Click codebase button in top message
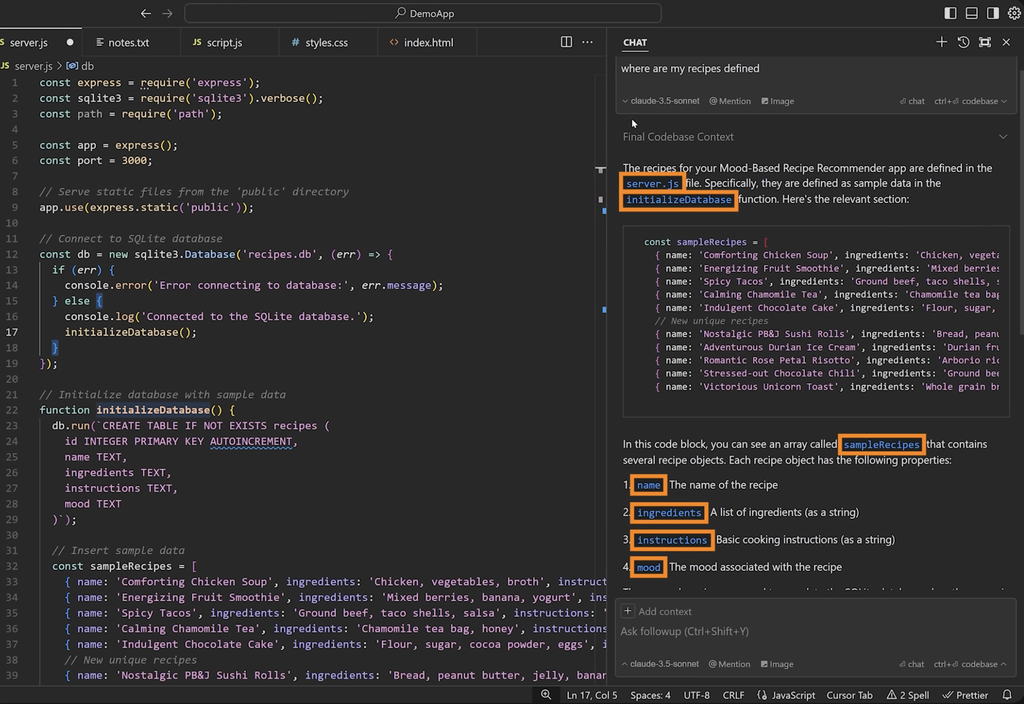 tap(970, 101)
